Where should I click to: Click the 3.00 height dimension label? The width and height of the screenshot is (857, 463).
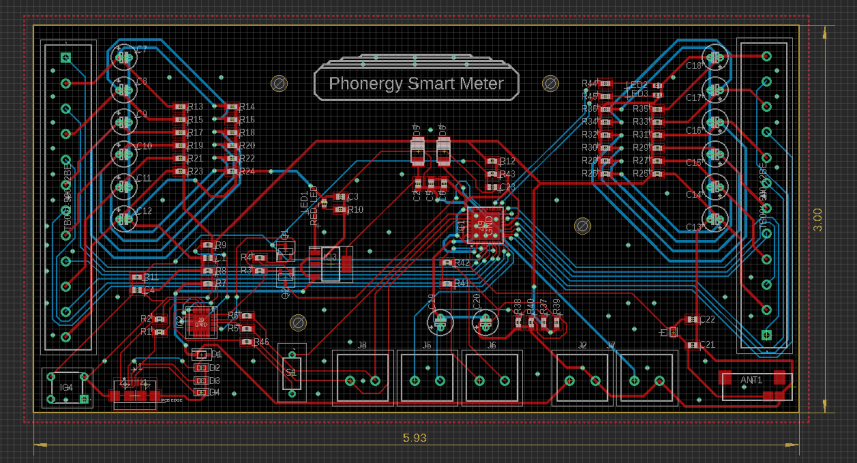click(x=817, y=216)
